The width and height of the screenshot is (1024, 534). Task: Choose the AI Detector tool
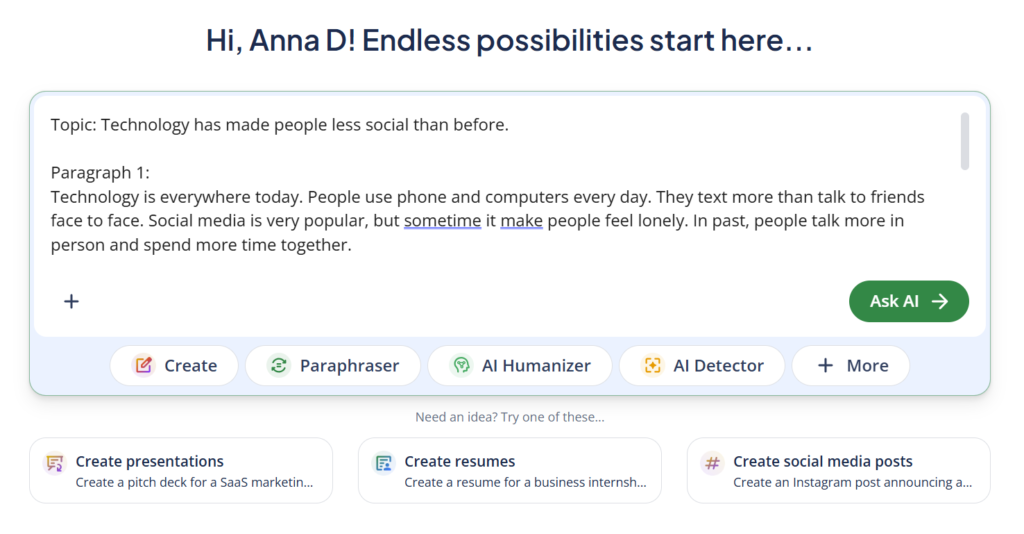pyautogui.click(x=703, y=365)
